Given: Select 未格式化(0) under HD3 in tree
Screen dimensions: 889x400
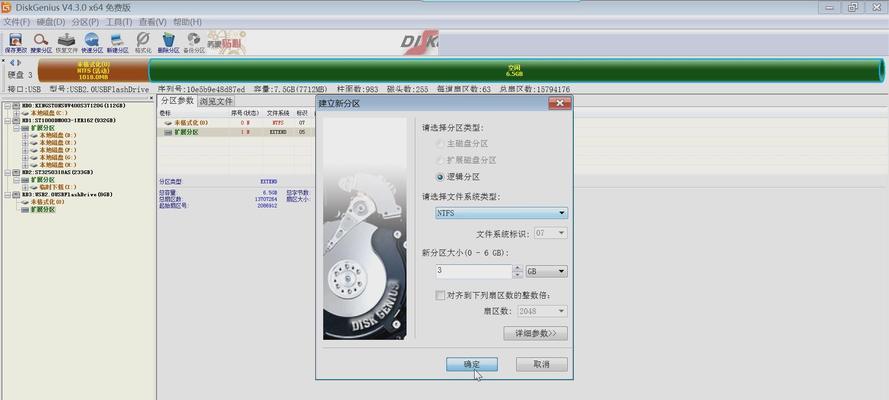Looking at the screenshot, I should (x=48, y=202).
